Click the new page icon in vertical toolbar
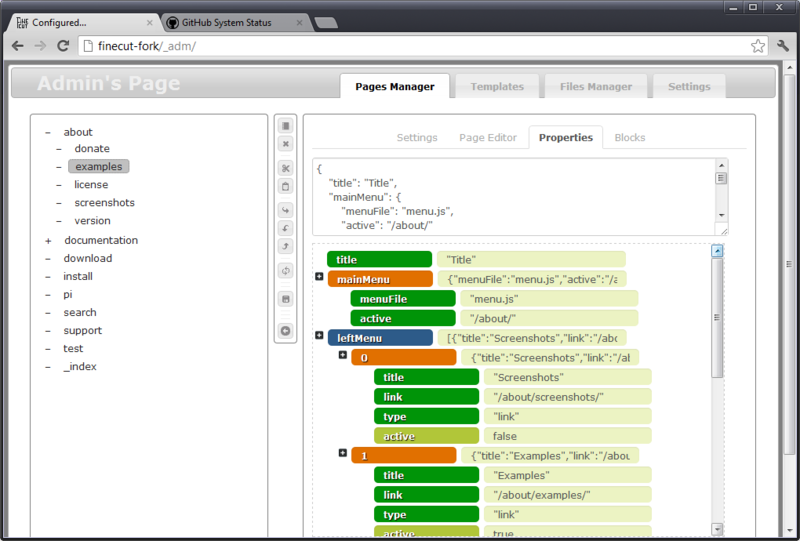The width and height of the screenshot is (800, 541). pos(286,126)
